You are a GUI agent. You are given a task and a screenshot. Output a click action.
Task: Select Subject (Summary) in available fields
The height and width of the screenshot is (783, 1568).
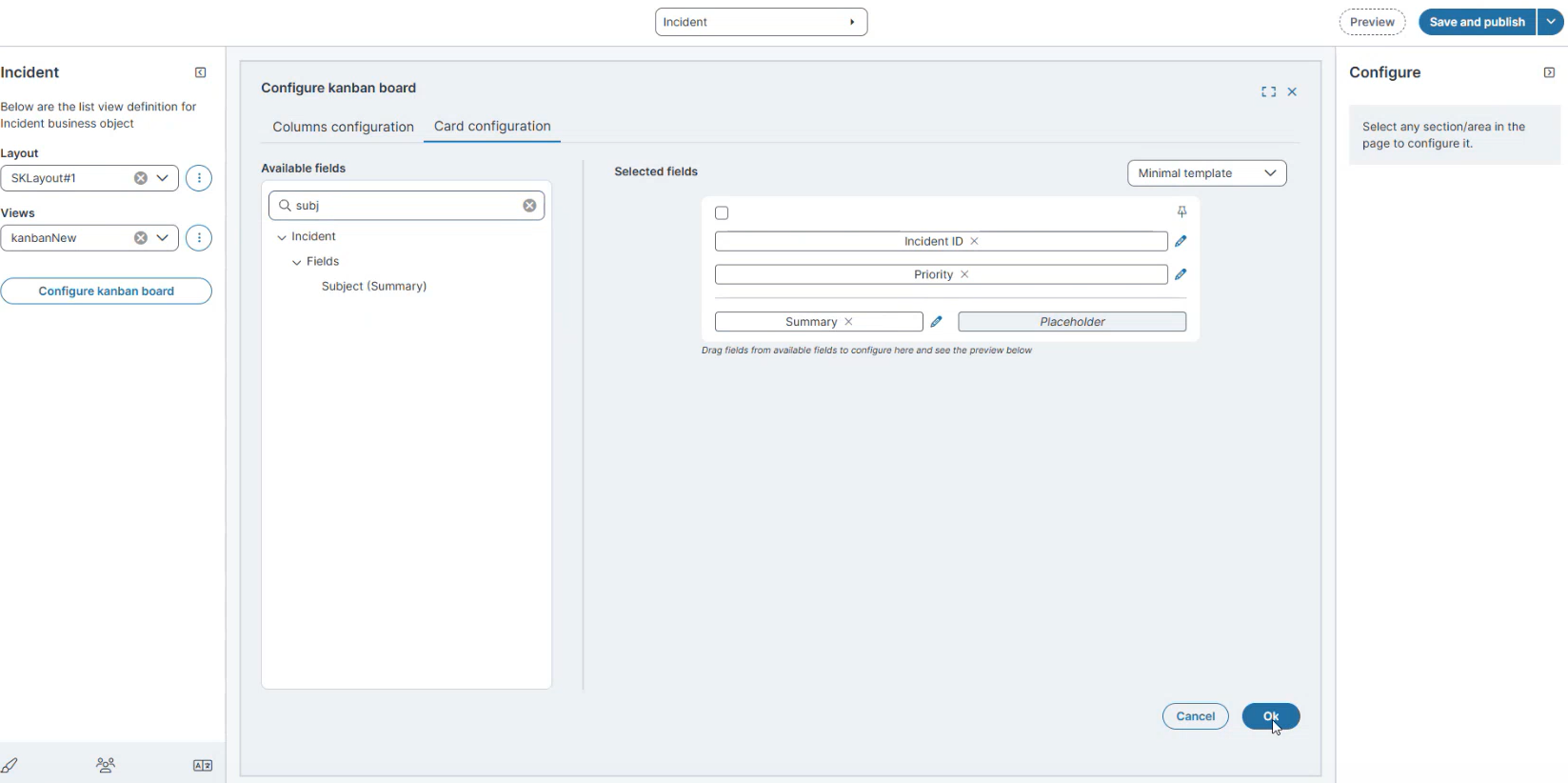[x=373, y=287]
